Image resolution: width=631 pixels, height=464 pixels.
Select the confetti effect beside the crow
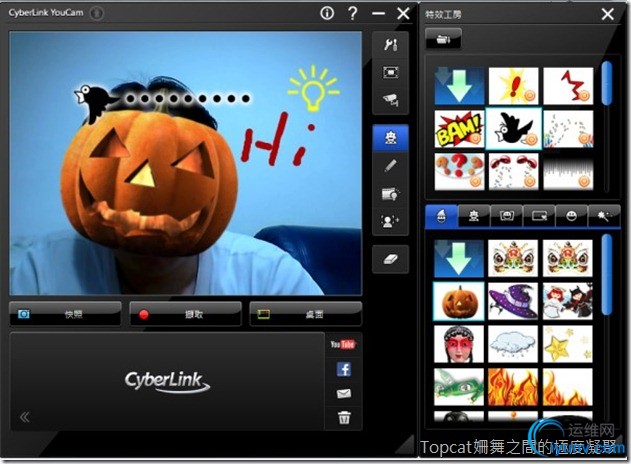tap(568, 129)
